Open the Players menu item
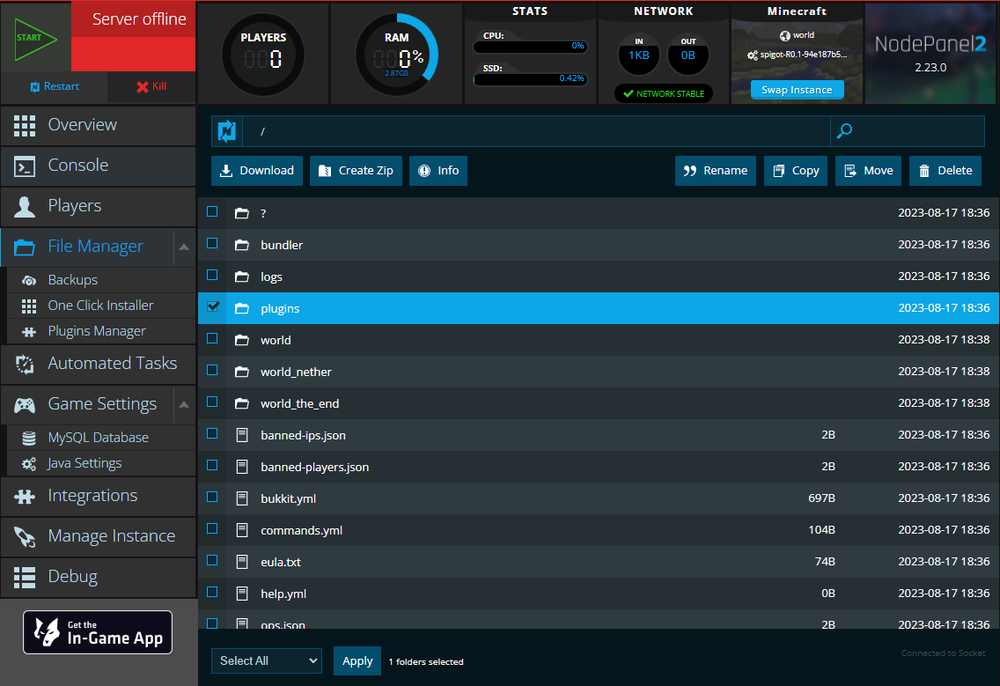 click(x=75, y=206)
